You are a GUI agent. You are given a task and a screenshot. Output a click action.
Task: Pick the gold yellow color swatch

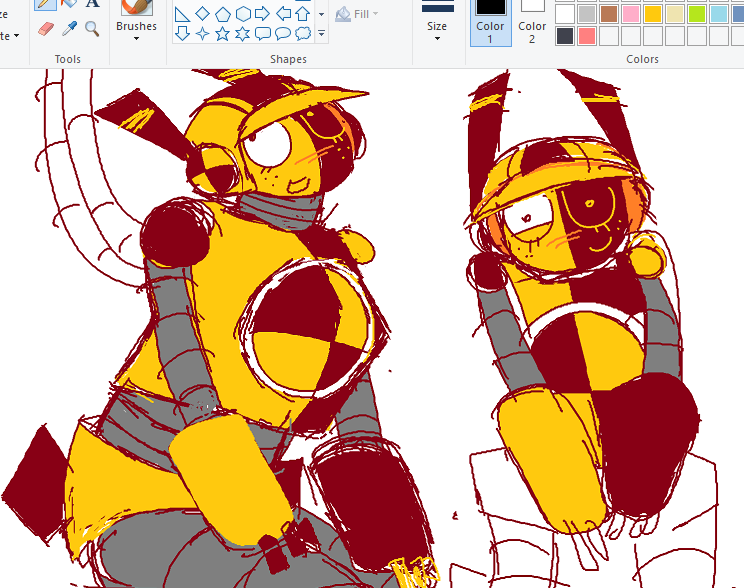(653, 14)
